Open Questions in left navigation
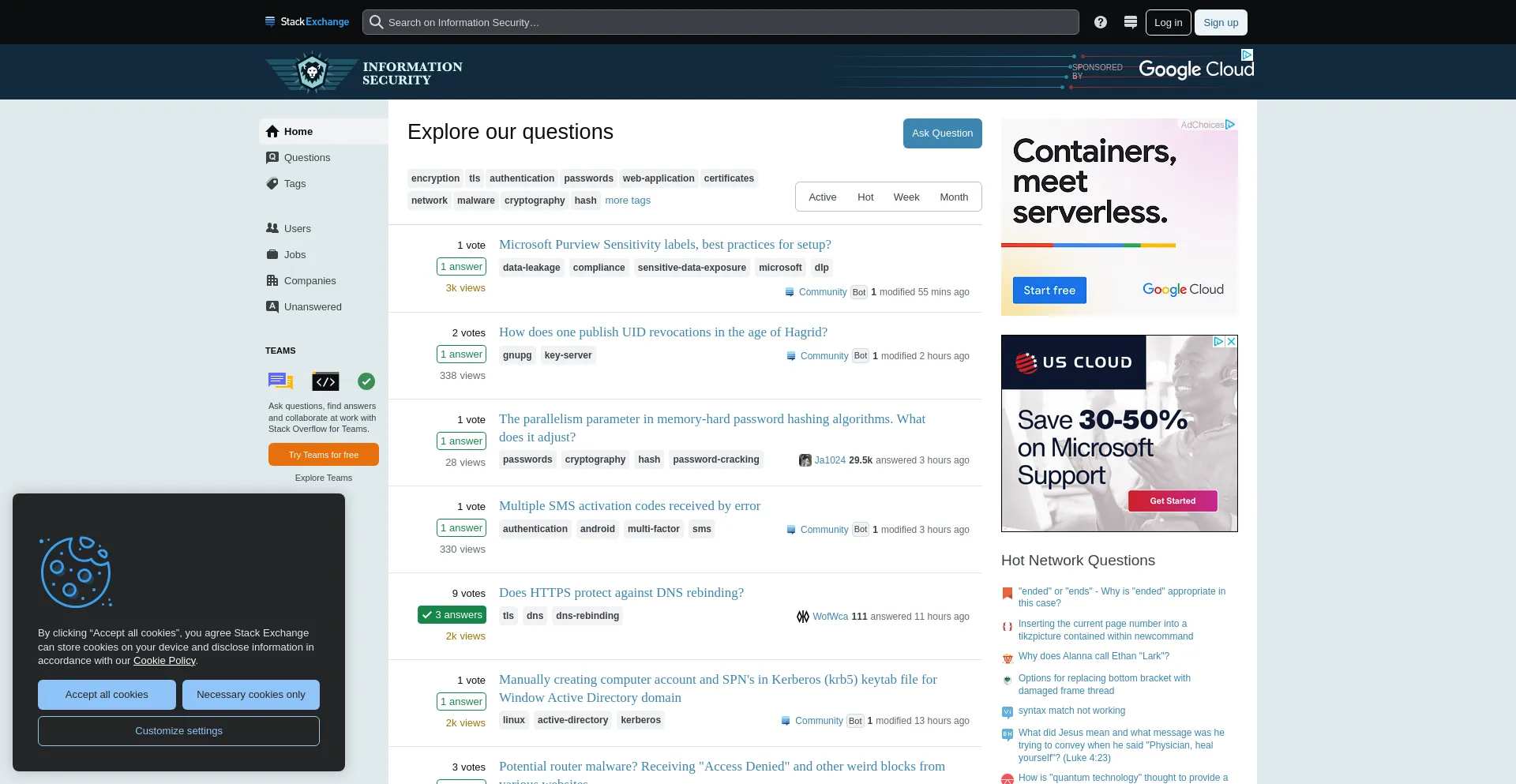Image resolution: width=1516 pixels, height=784 pixels. [324, 157]
